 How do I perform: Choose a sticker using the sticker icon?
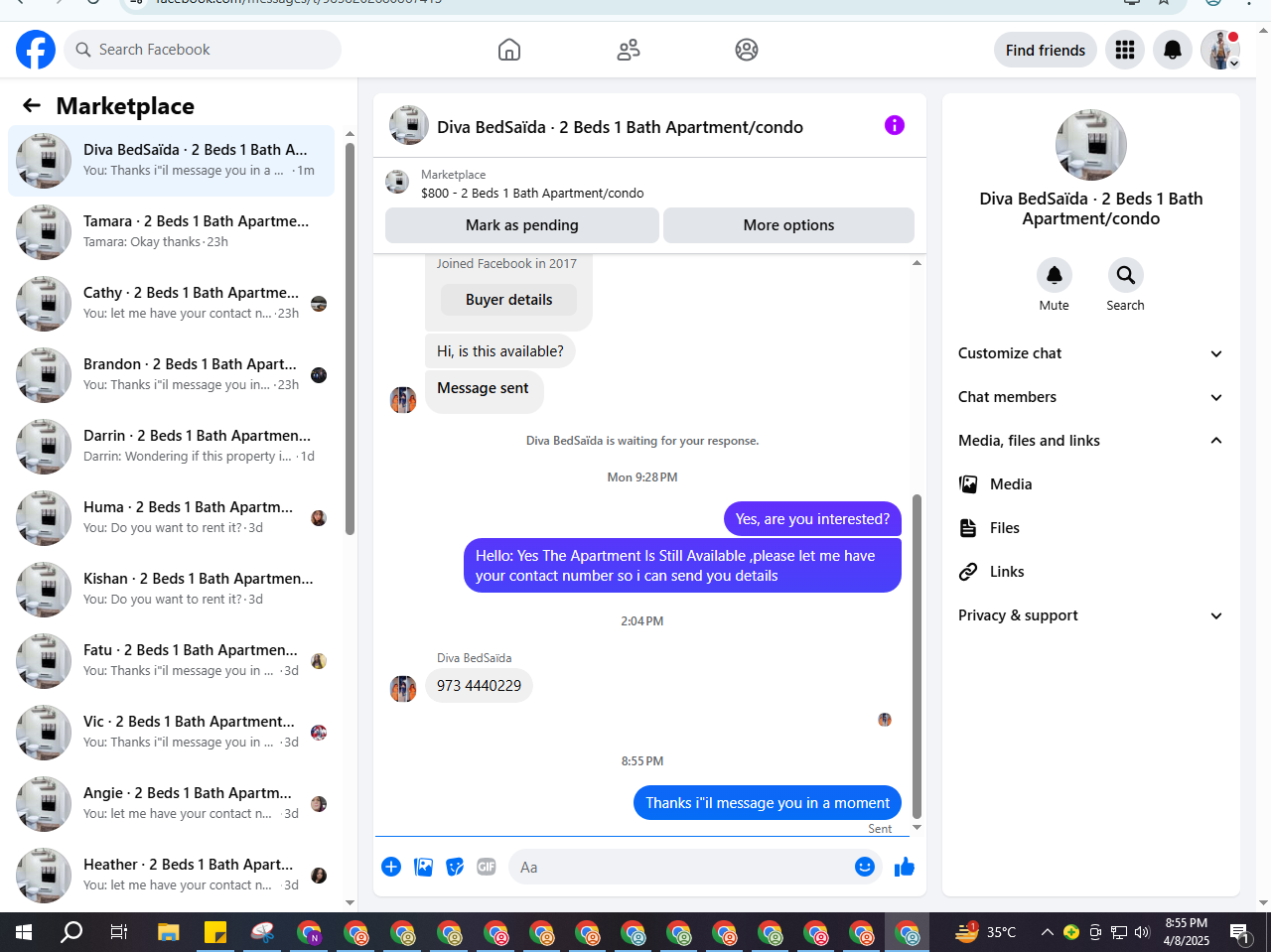click(x=455, y=867)
